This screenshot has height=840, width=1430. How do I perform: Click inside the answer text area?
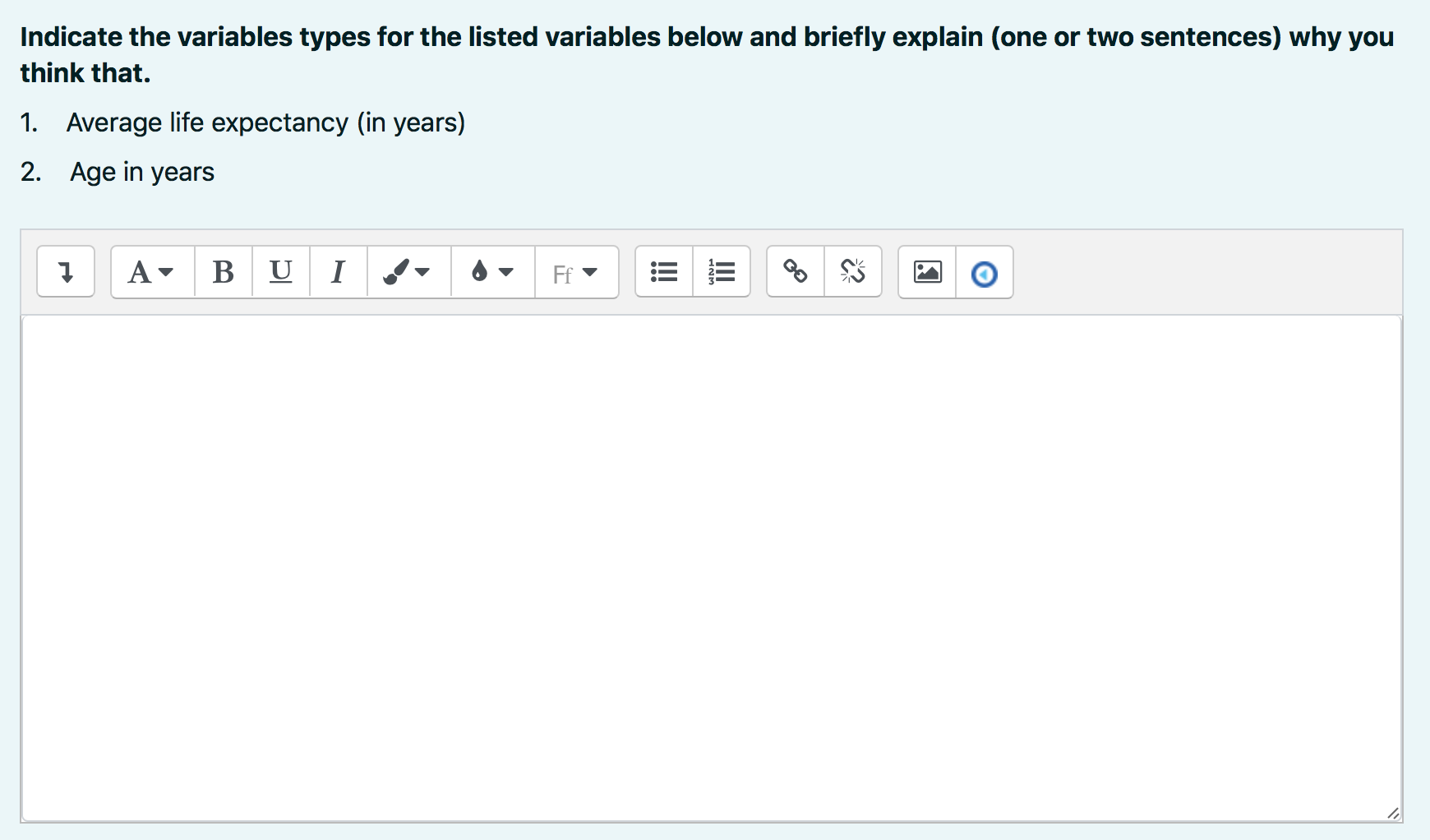click(x=712, y=568)
